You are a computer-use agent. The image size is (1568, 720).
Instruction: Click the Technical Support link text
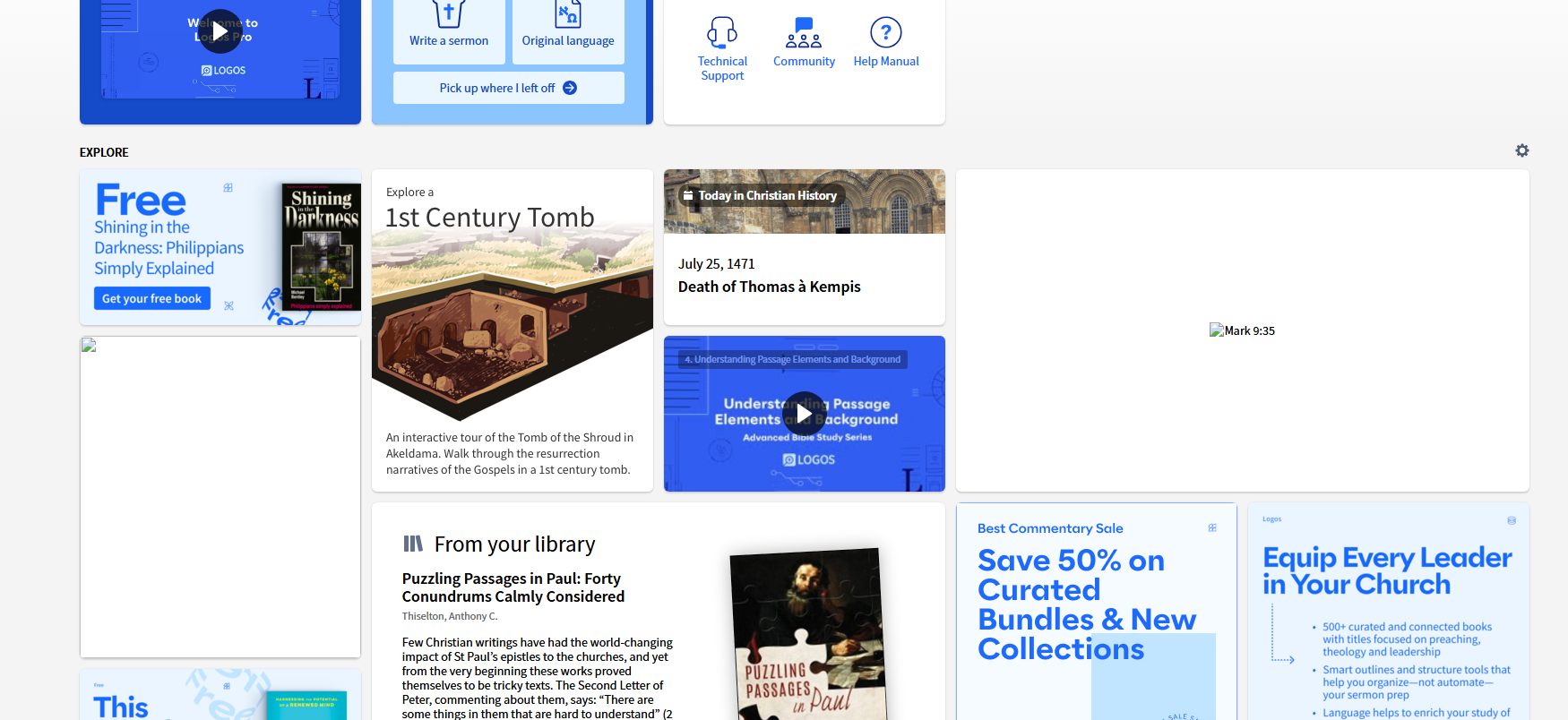pyautogui.click(x=722, y=68)
